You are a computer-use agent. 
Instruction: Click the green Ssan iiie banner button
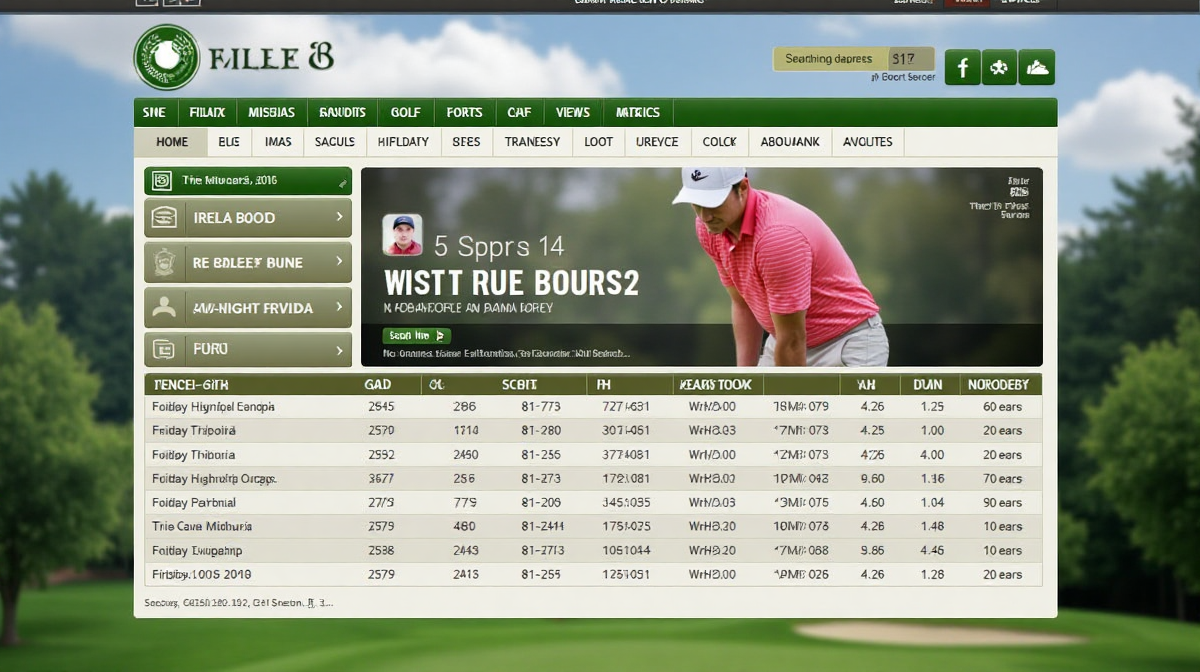(417, 336)
